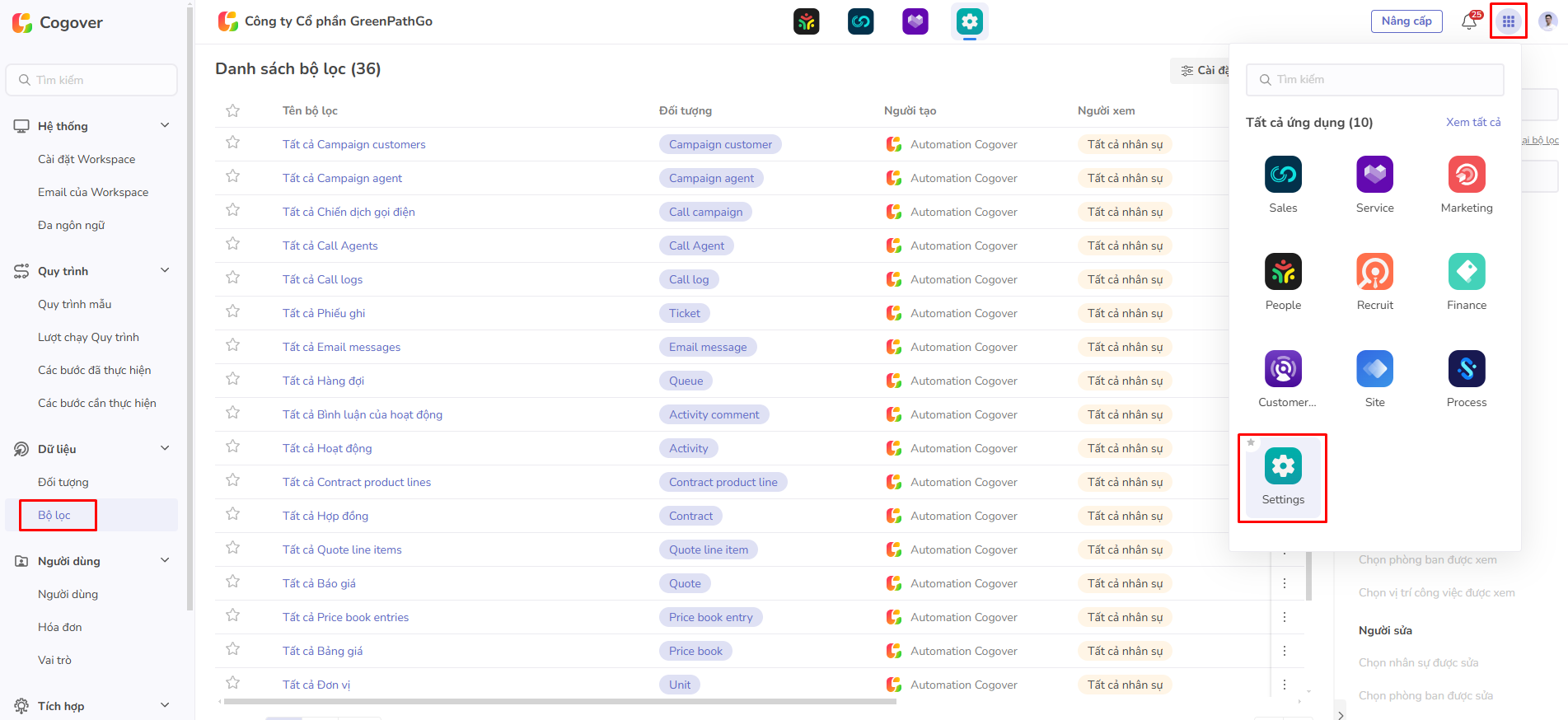Star the Tất cả Hợp đồng filter
The width and height of the screenshot is (1568, 720).
click(x=233, y=514)
